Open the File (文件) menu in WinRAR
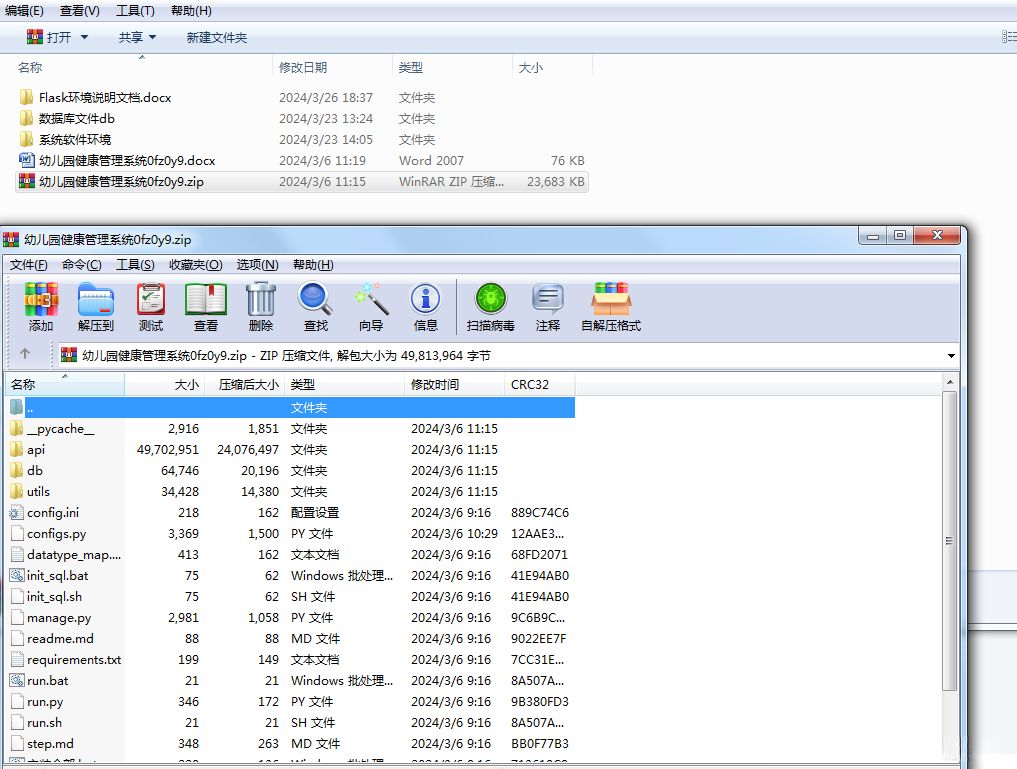 click(x=29, y=265)
